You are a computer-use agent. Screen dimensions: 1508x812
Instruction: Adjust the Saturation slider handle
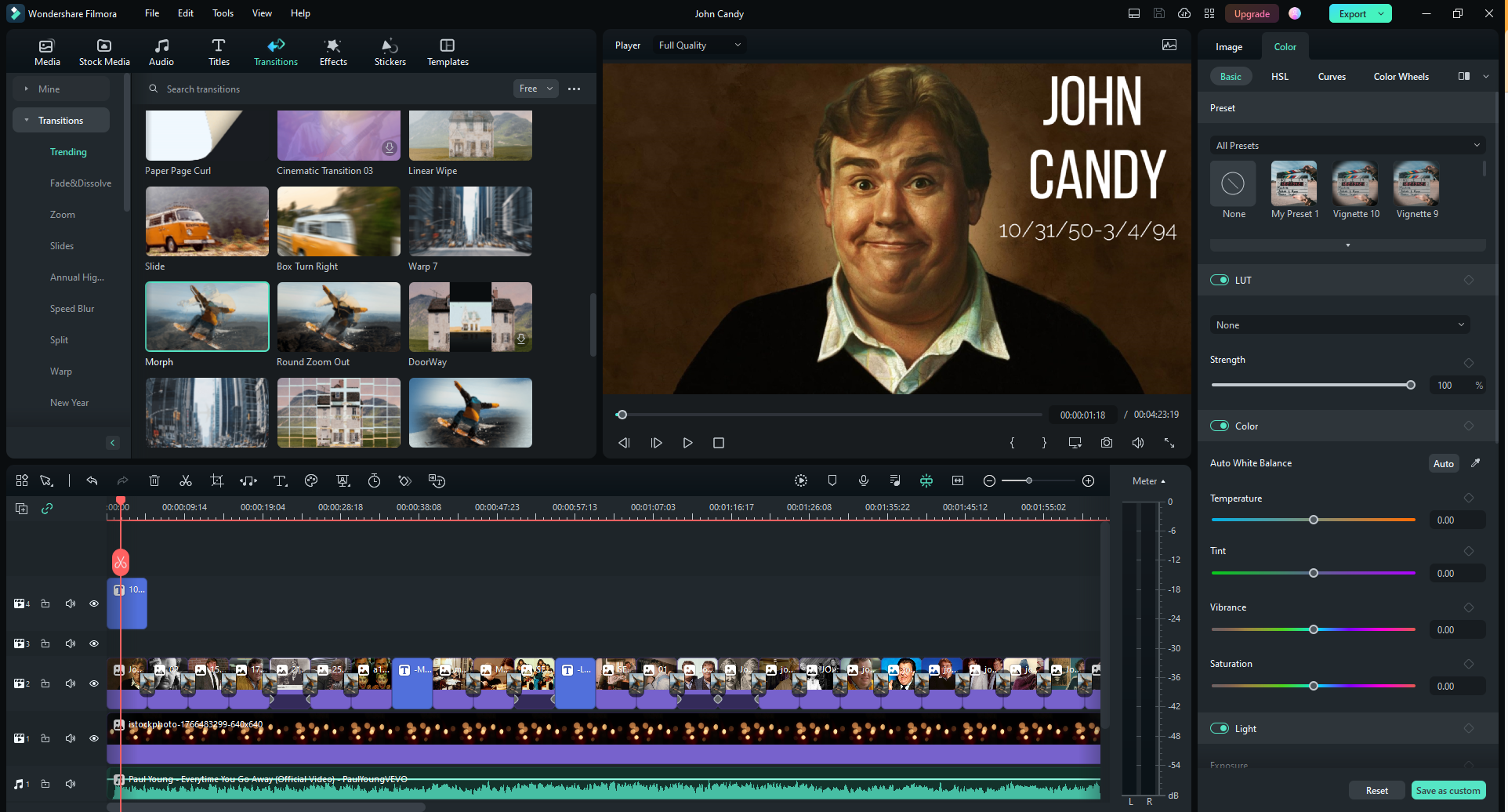tap(1314, 686)
